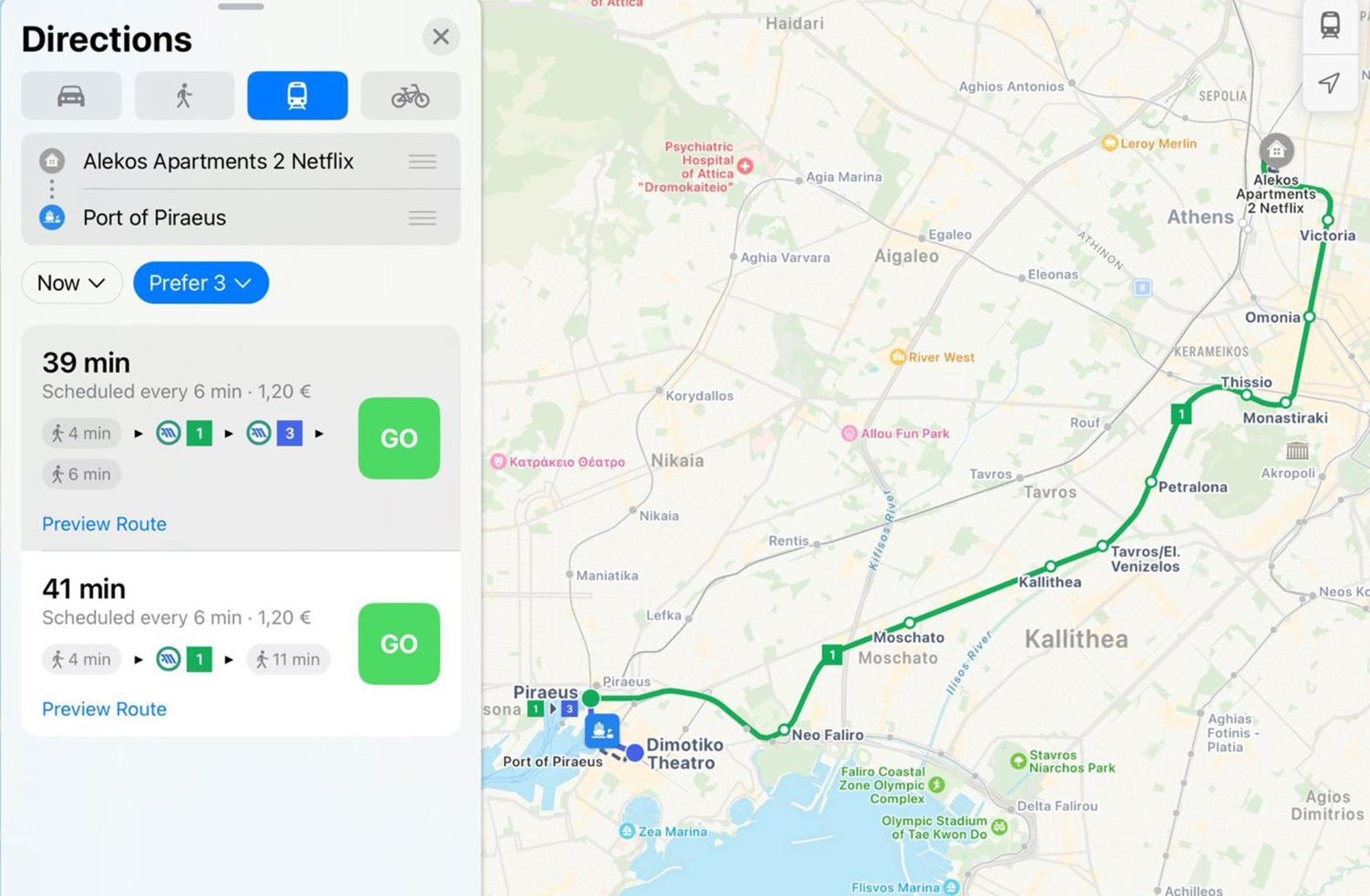The width and height of the screenshot is (1370, 896).
Task: Open the 41 min route preview
Action: (104, 708)
